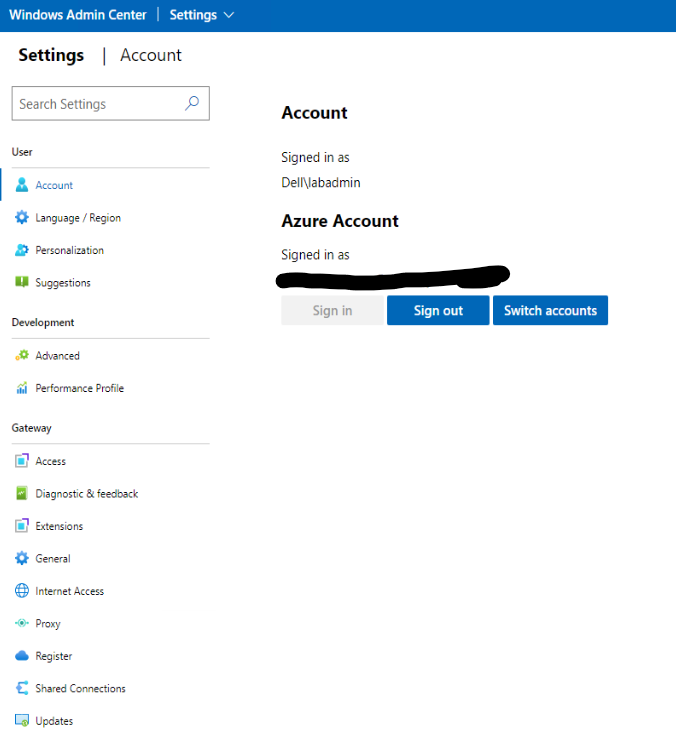Click the Suggestions green icon
Image resolution: width=676 pixels, height=748 pixels.
[x=22, y=283]
